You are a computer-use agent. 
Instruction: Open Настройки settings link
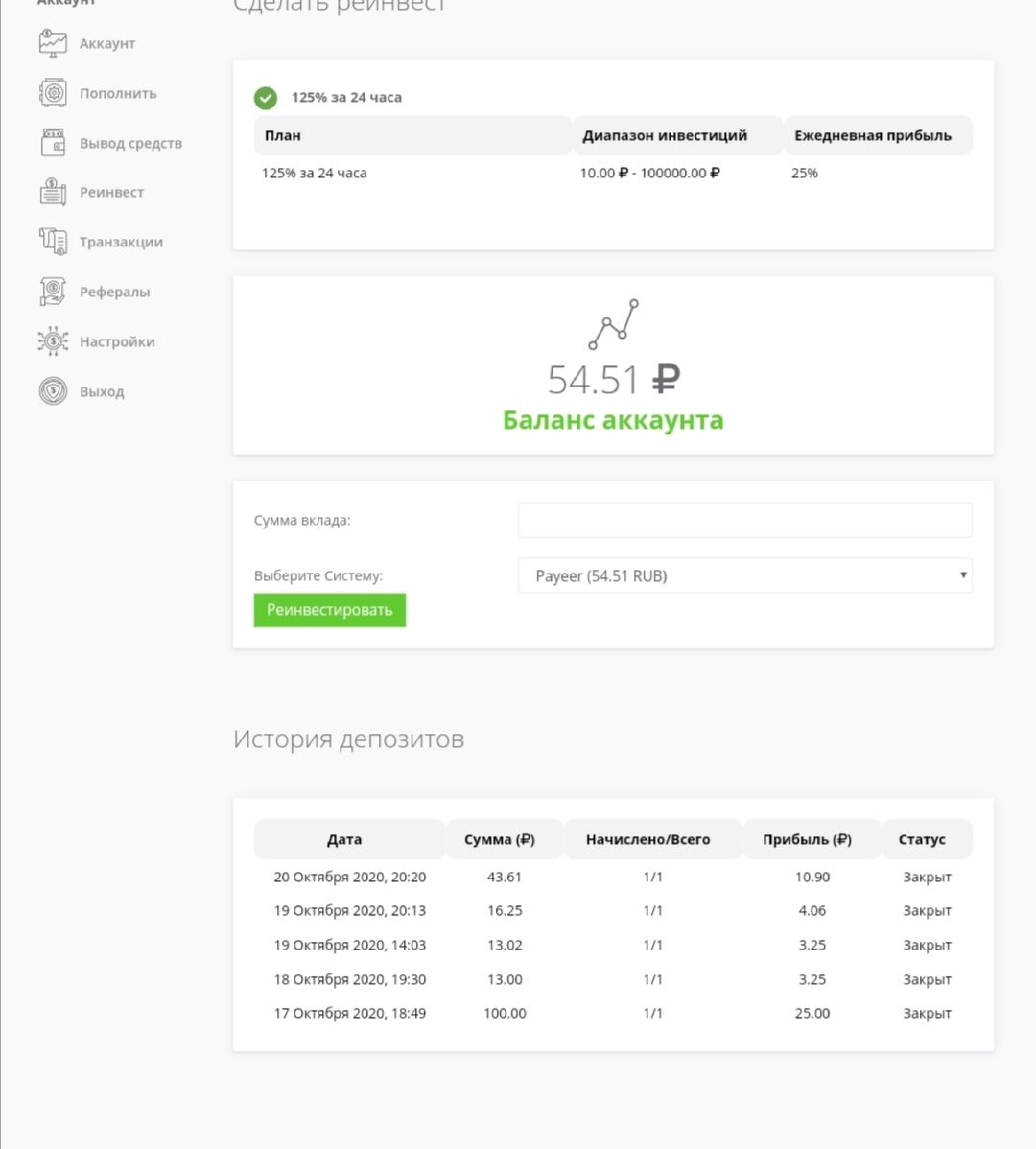[117, 341]
